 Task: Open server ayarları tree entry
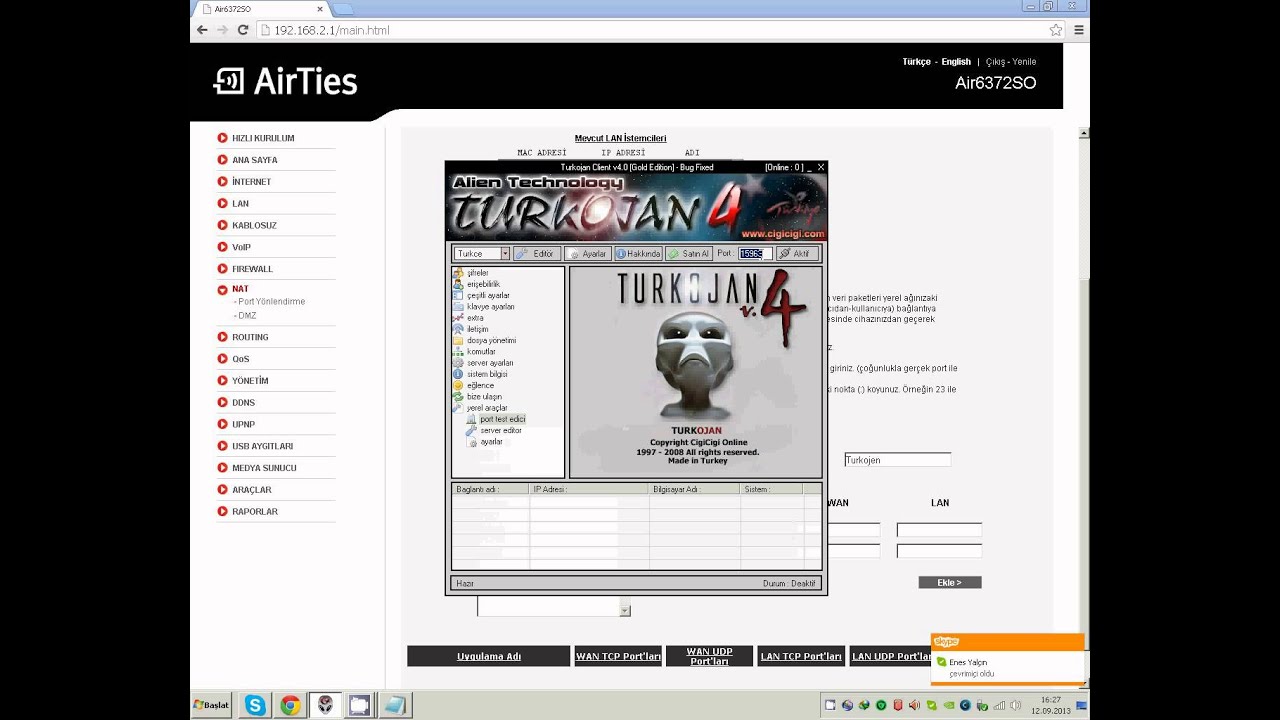pos(490,363)
